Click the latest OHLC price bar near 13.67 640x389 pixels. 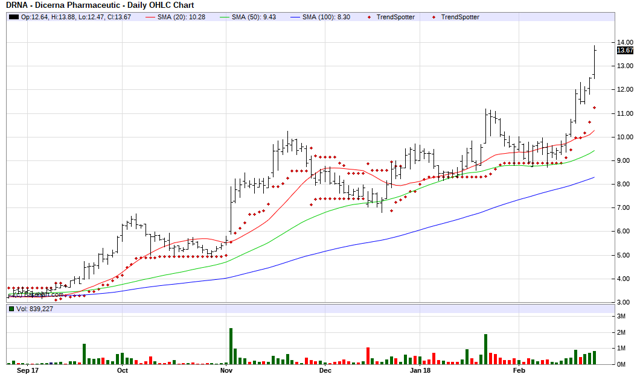[595, 62]
